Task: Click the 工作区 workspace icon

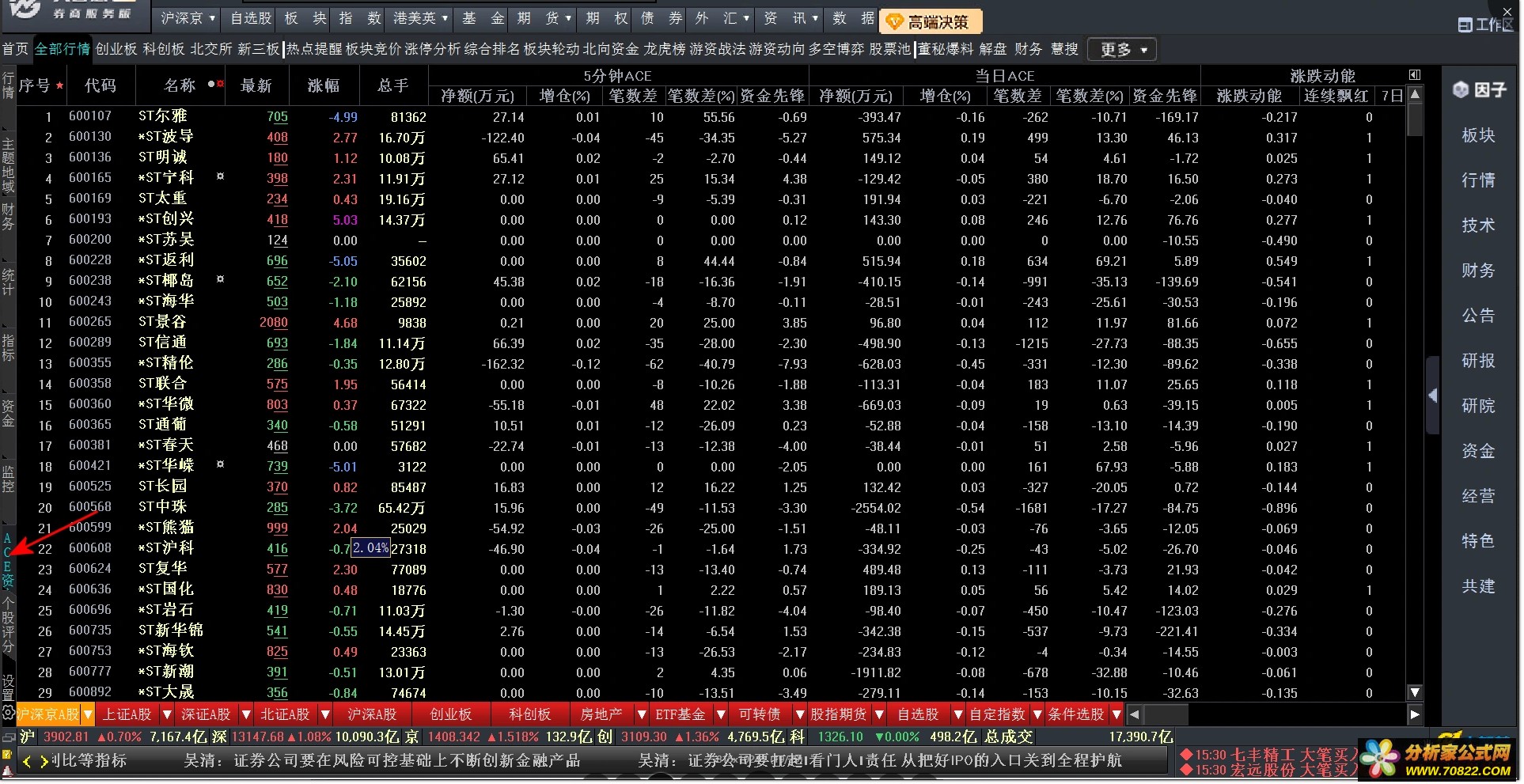Action: click(x=1465, y=25)
